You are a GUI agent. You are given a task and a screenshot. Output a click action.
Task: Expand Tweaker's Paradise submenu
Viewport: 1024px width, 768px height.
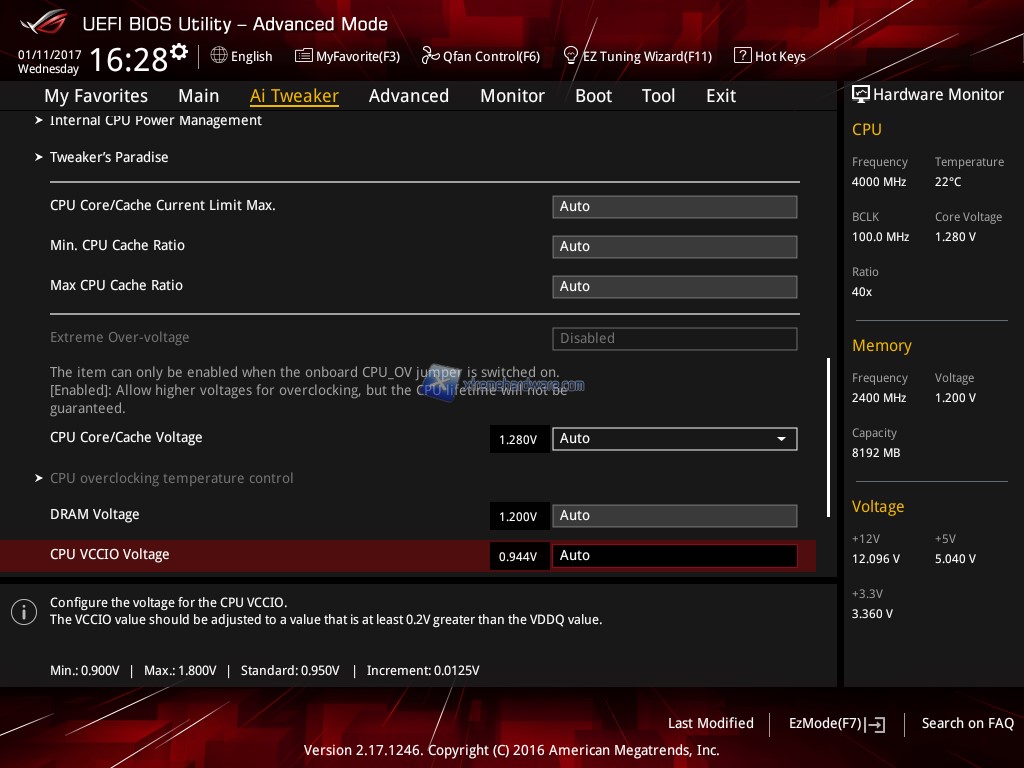pos(109,157)
